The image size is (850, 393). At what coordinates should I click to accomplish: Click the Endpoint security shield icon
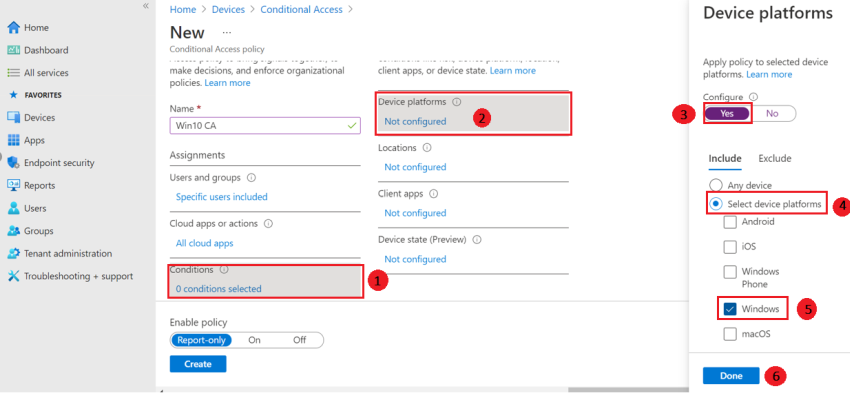point(14,163)
